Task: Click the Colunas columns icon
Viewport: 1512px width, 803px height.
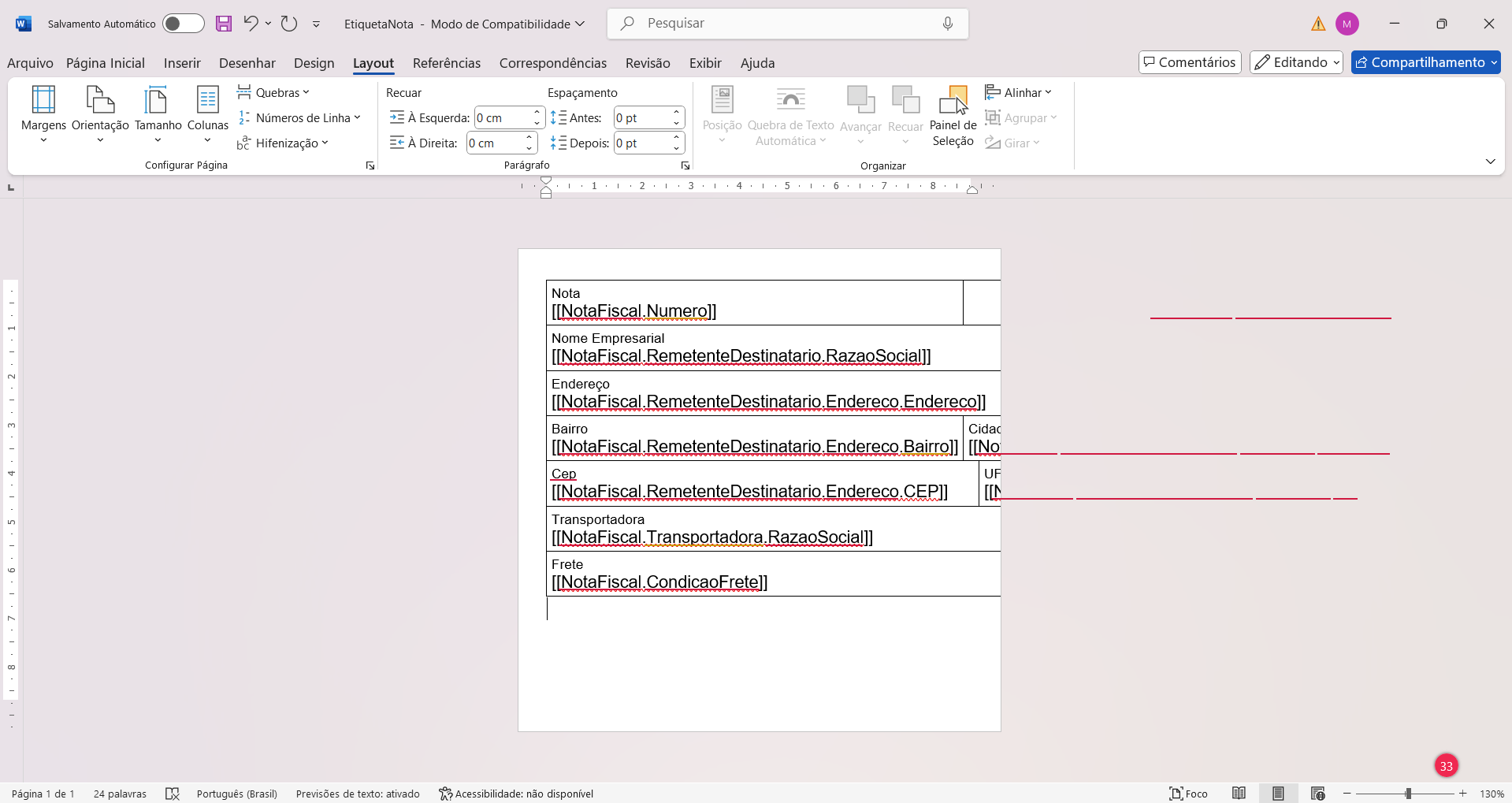Action: point(208,101)
